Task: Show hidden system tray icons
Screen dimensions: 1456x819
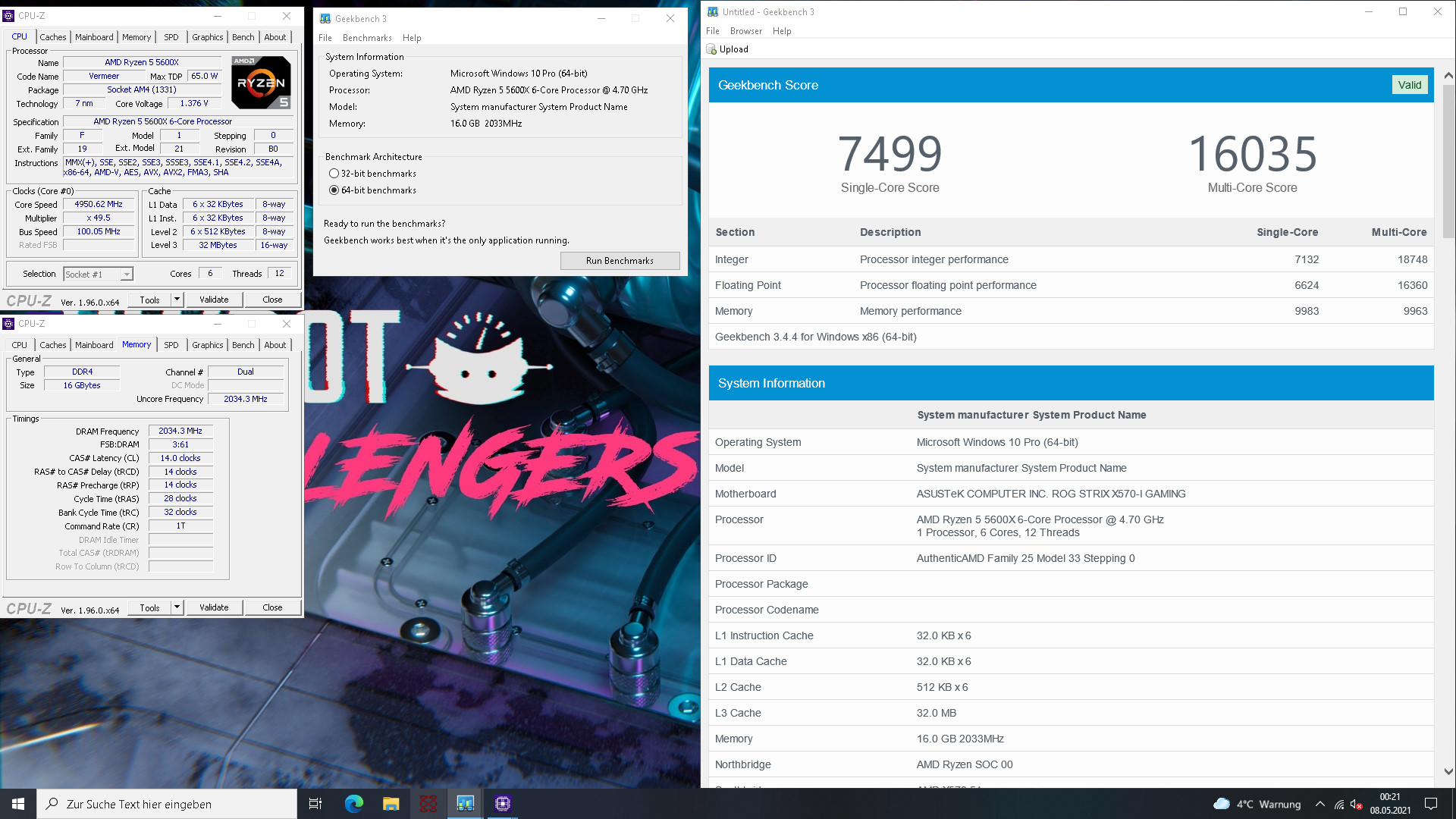Action: pyautogui.click(x=1320, y=804)
